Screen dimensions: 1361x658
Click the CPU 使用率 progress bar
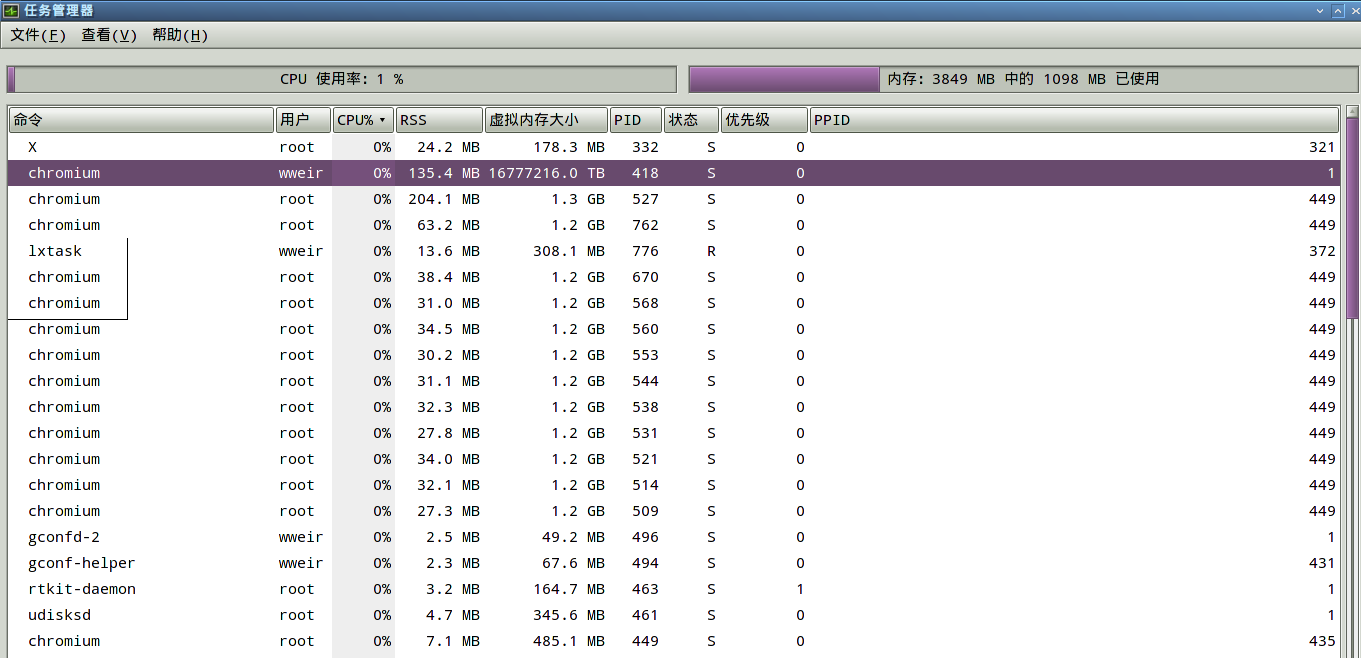point(342,79)
